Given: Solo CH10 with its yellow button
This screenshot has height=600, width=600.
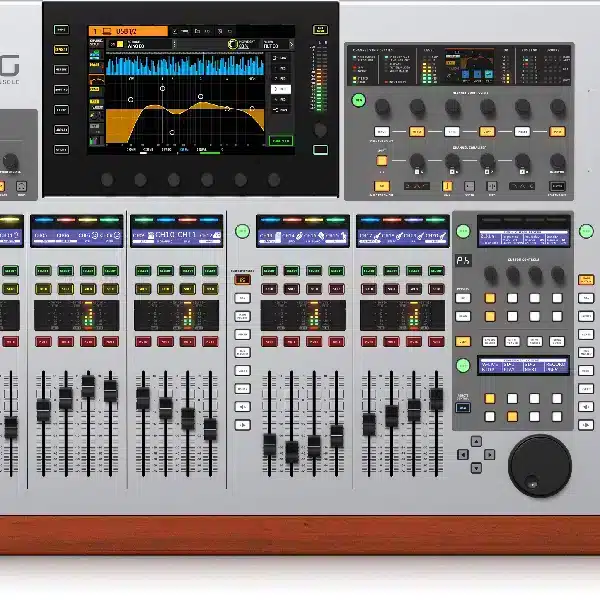Looking at the screenshot, I should pos(165,289).
